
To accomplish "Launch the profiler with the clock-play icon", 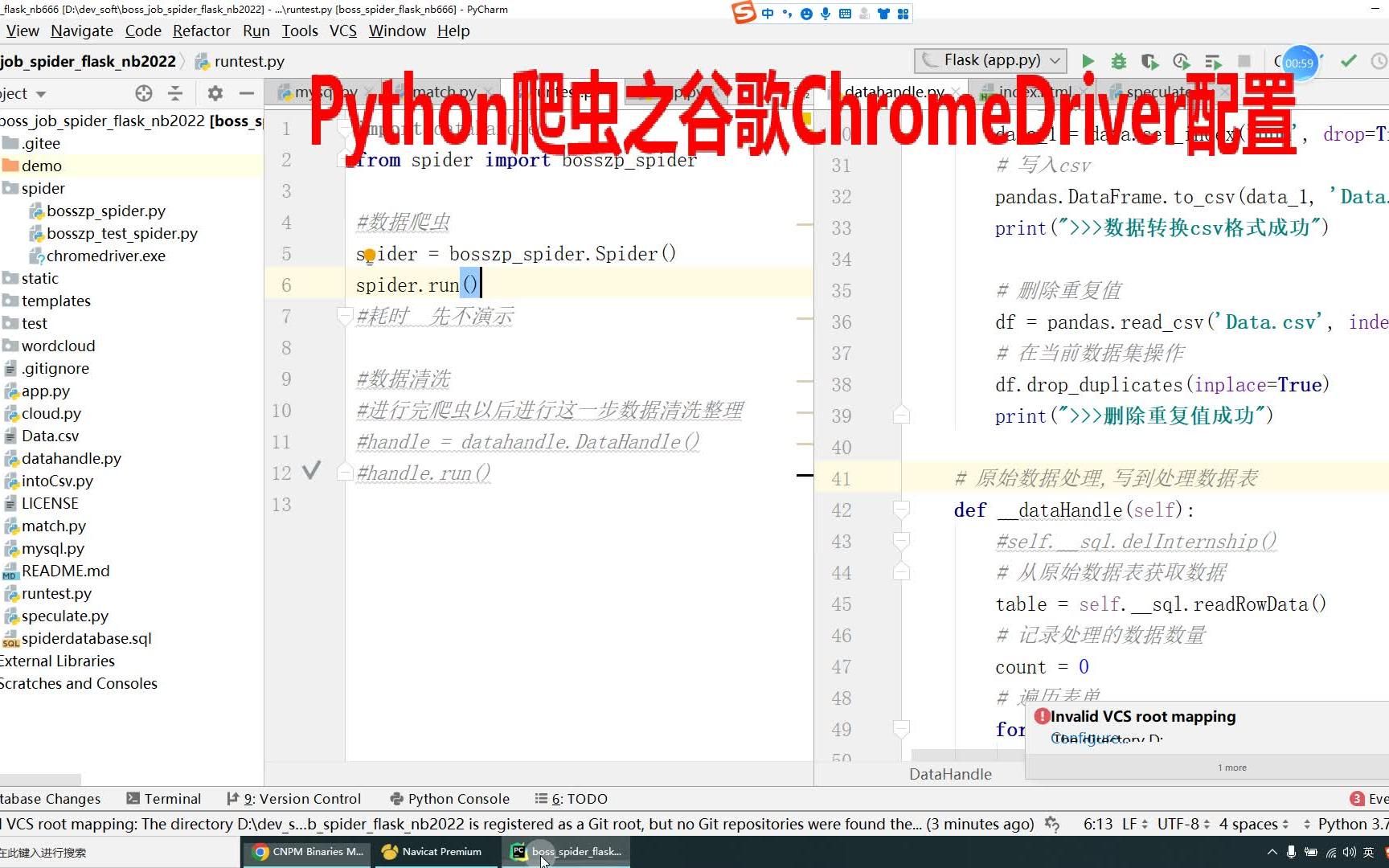I will pyautogui.click(x=1181, y=61).
